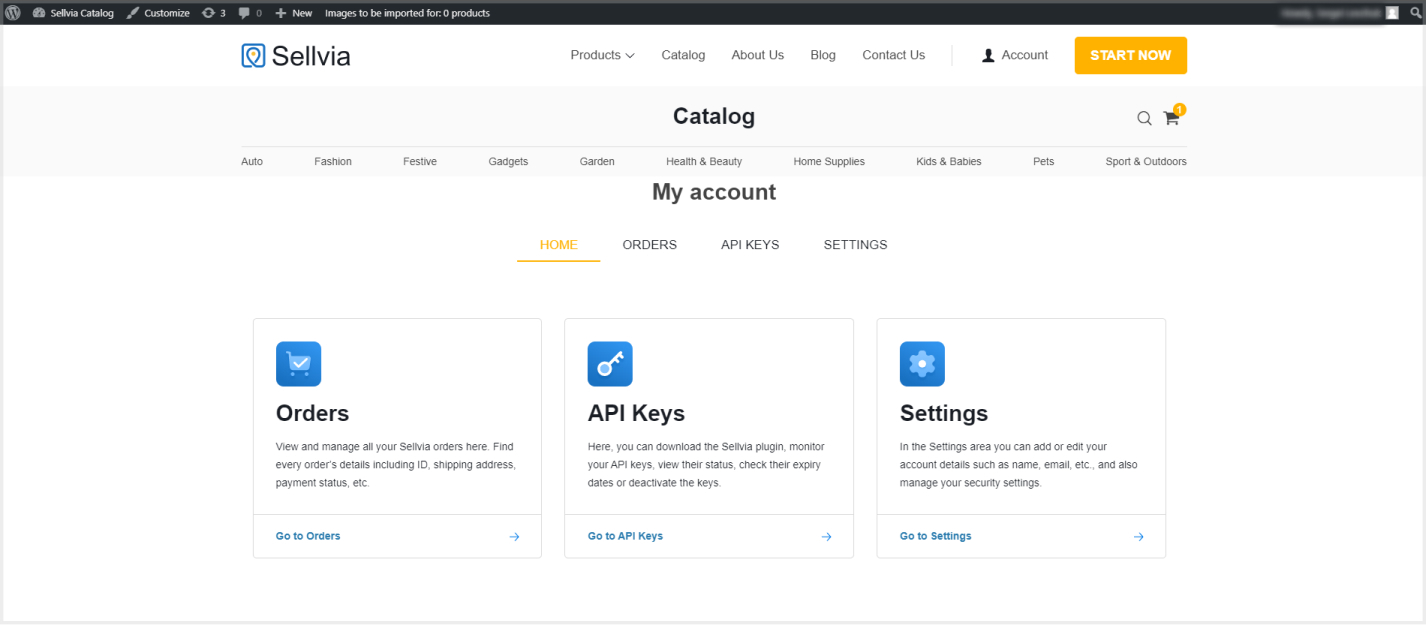
Task: Browse the Auto category
Action: [252, 161]
